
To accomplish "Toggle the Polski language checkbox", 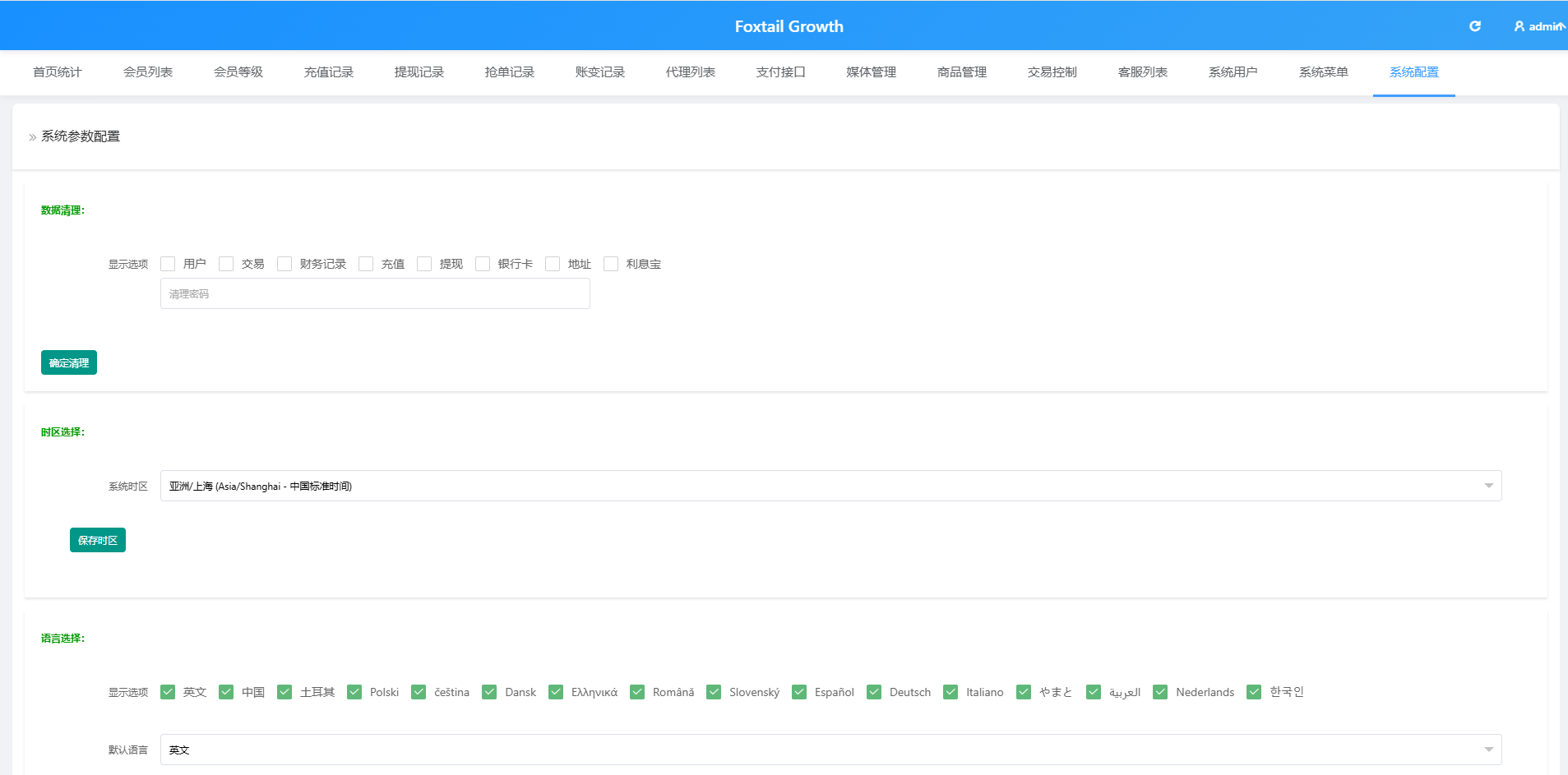I will pos(354,692).
